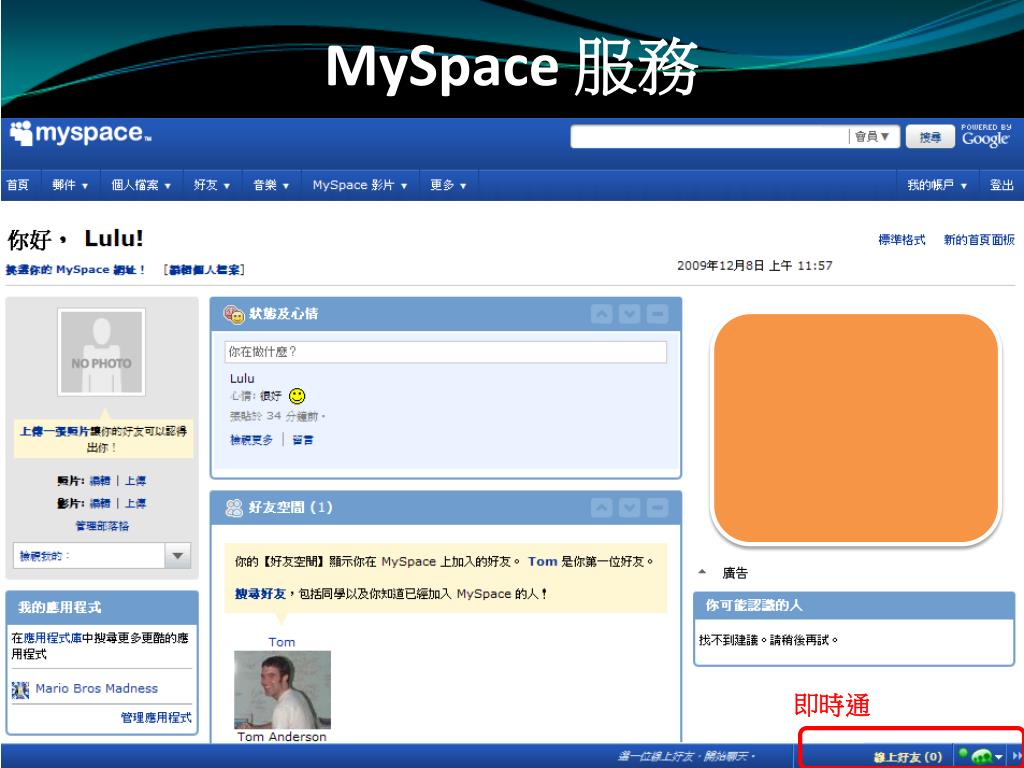1024x768 pixels.
Task: Open the 更多 dropdown menu
Action: point(448,185)
